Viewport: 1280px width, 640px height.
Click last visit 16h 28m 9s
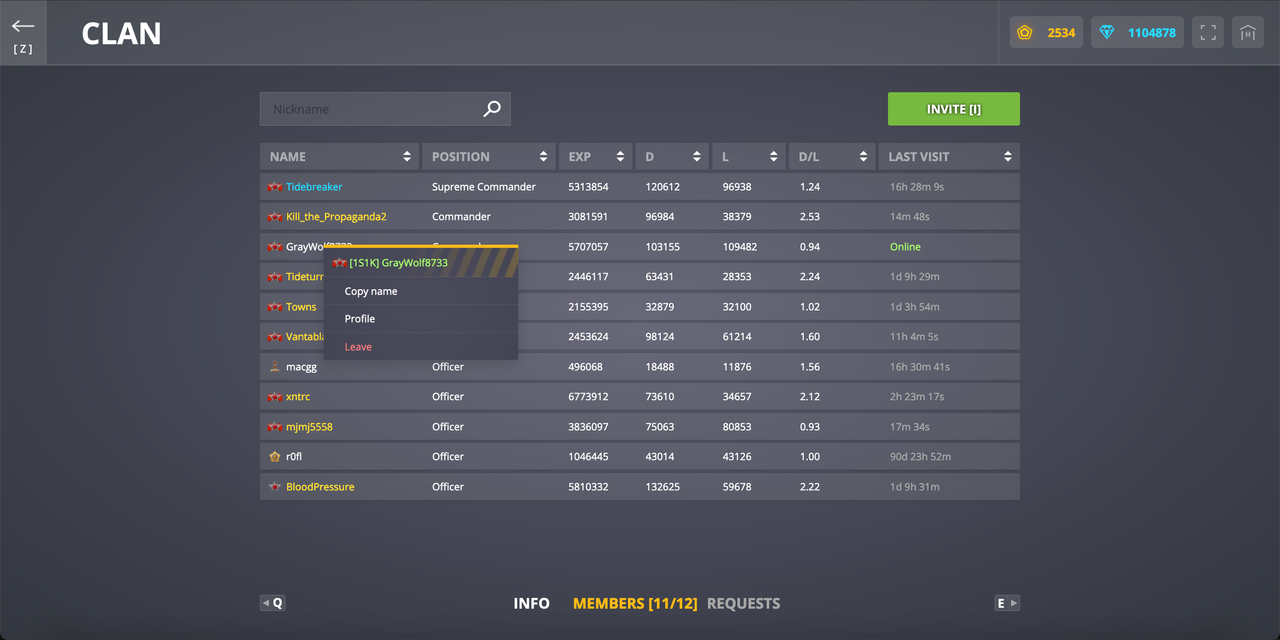(917, 187)
